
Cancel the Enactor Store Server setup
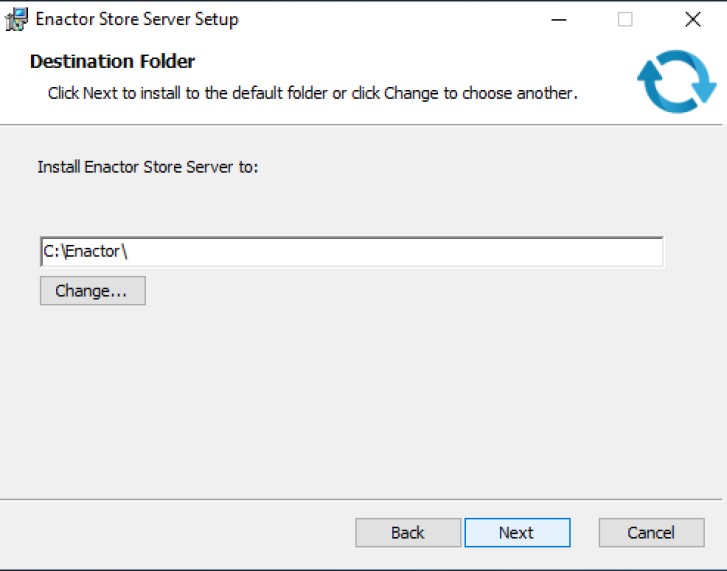pos(651,533)
